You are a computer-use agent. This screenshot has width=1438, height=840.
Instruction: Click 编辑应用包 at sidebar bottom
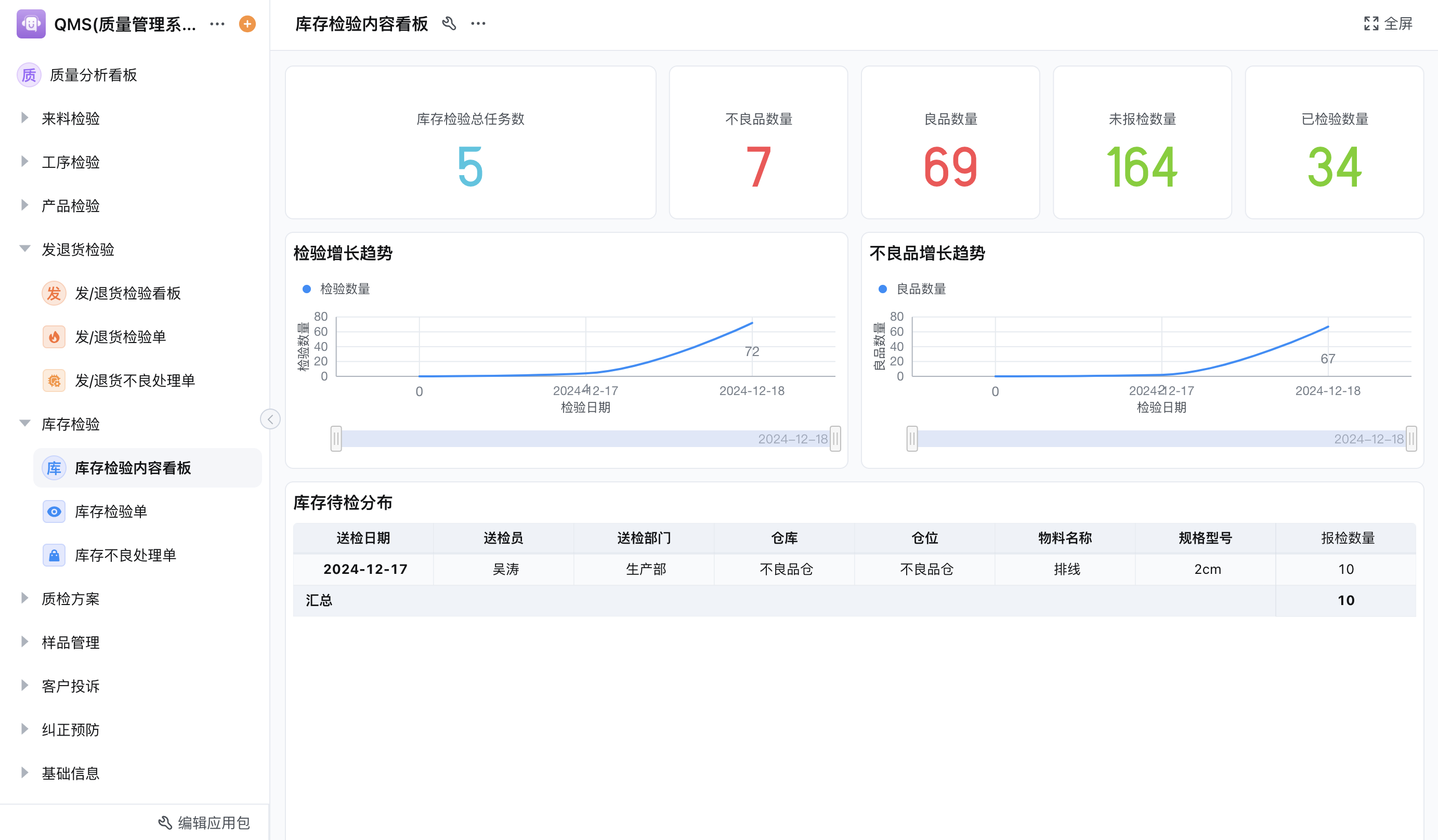tap(204, 823)
